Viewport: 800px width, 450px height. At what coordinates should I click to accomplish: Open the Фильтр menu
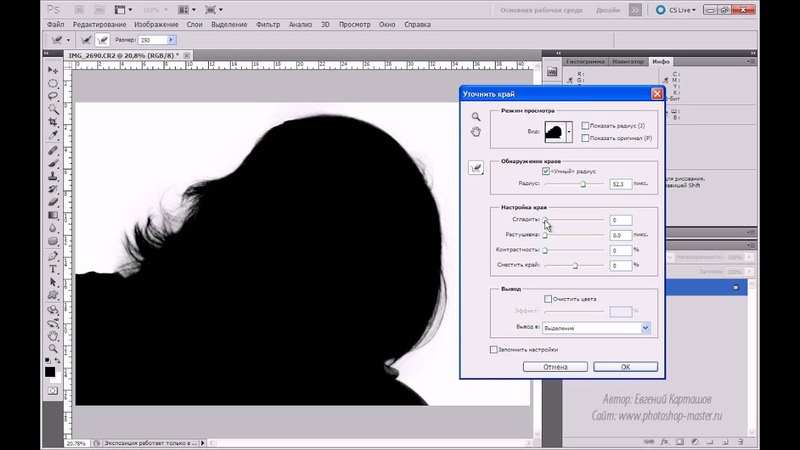click(x=268, y=22)
